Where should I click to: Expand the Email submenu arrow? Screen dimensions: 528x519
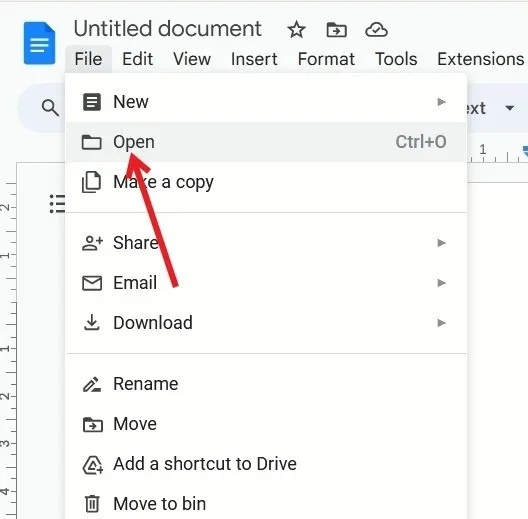pyautogui.click(x=441, y=283)
